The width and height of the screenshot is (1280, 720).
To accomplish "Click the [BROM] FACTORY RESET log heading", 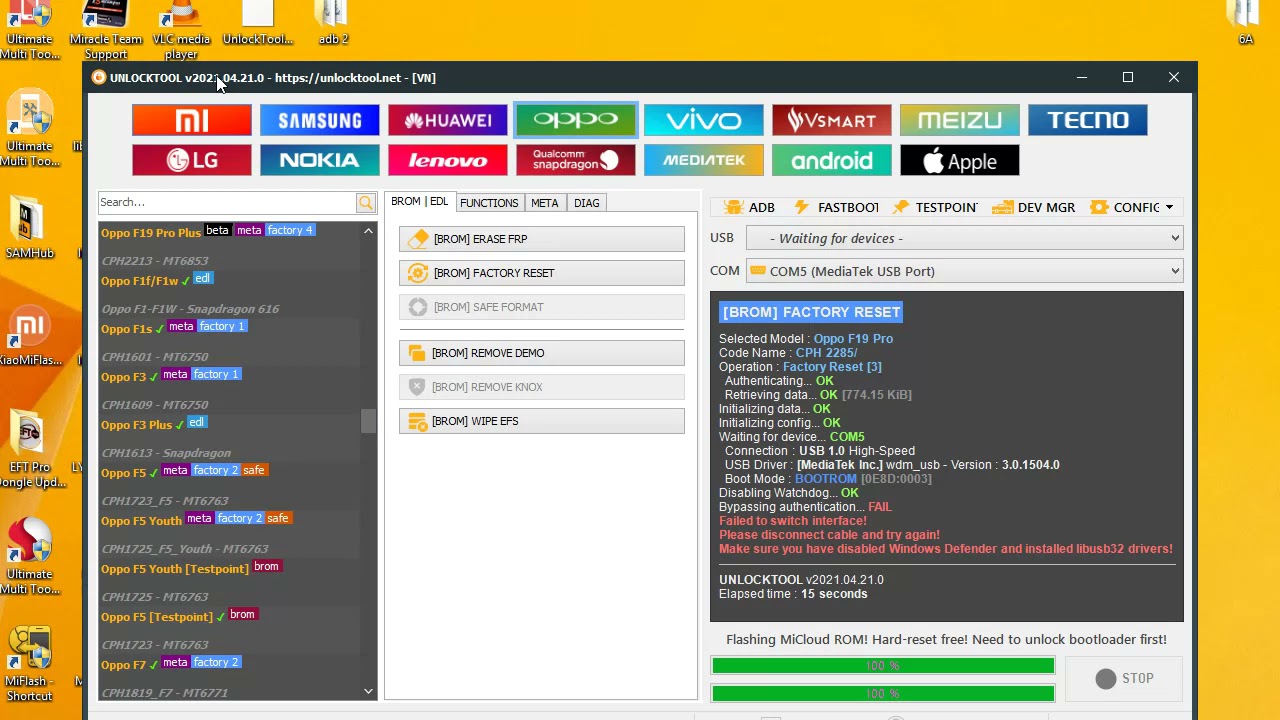I will (x=811, y=312).
